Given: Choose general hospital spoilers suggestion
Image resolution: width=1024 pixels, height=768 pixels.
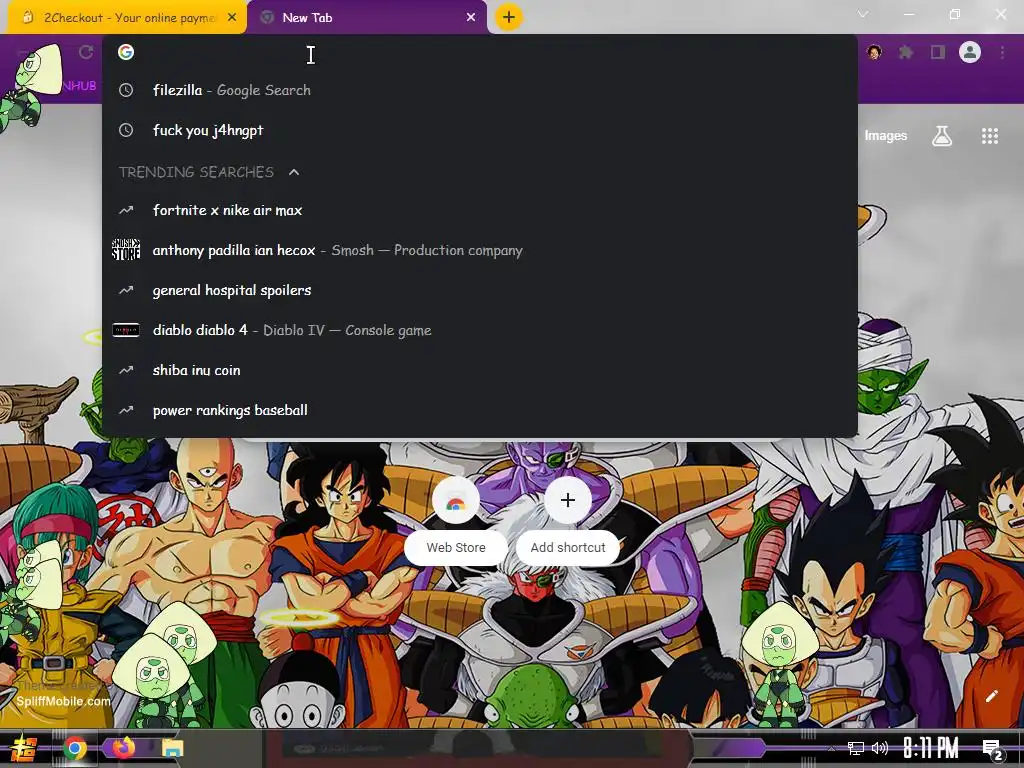Looking at the screenshot, I should [x=479, y=290].
